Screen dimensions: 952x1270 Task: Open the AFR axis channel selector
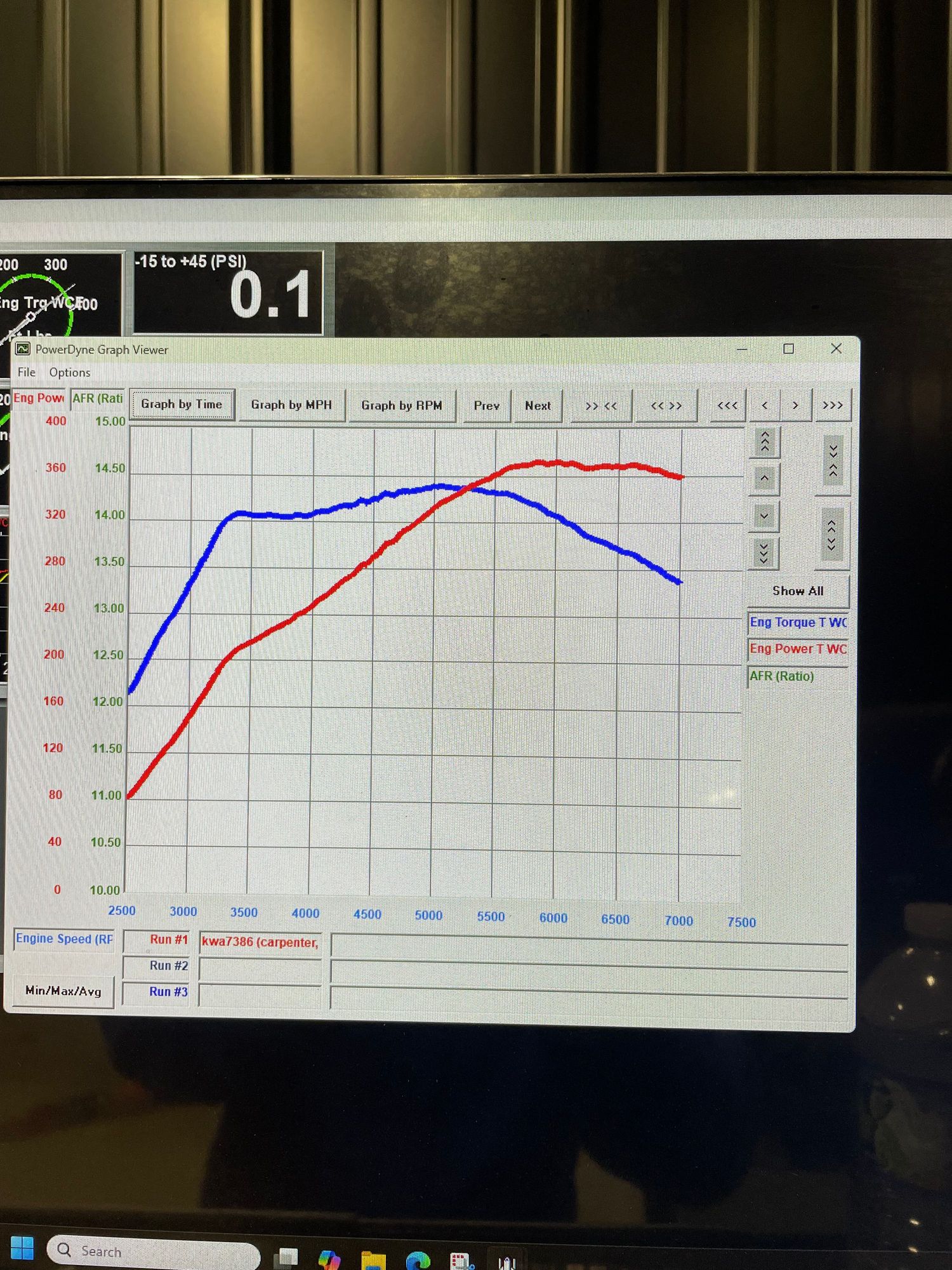pos(97,398)
